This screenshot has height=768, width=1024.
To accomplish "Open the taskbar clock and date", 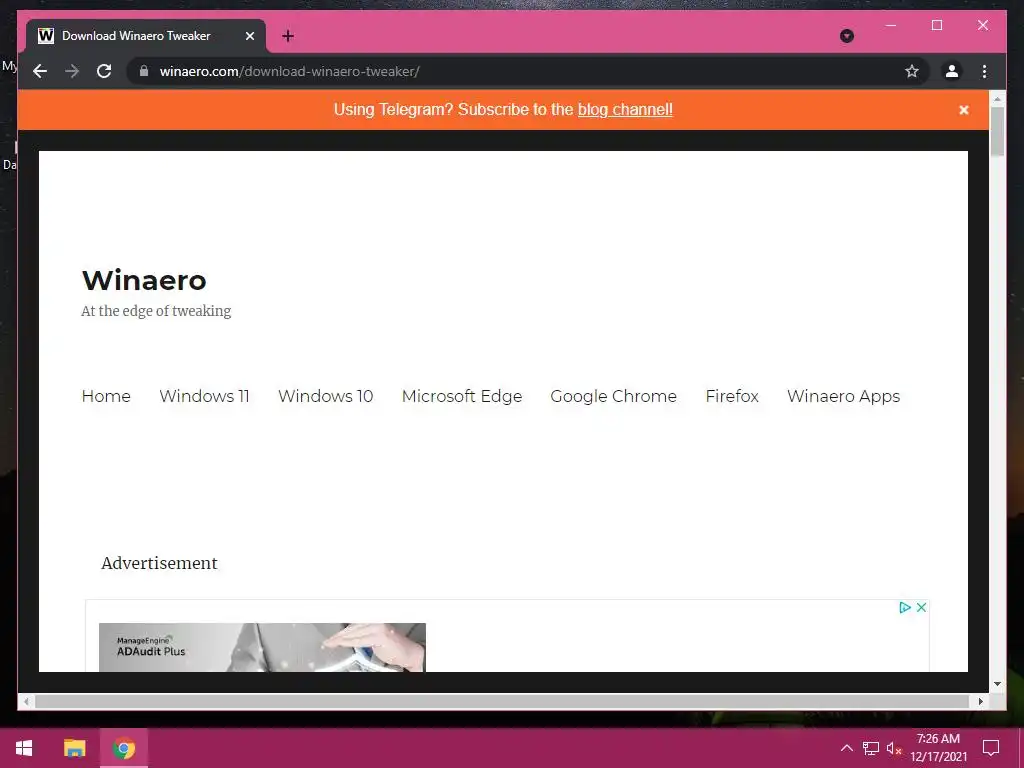I will coord(938,748).
